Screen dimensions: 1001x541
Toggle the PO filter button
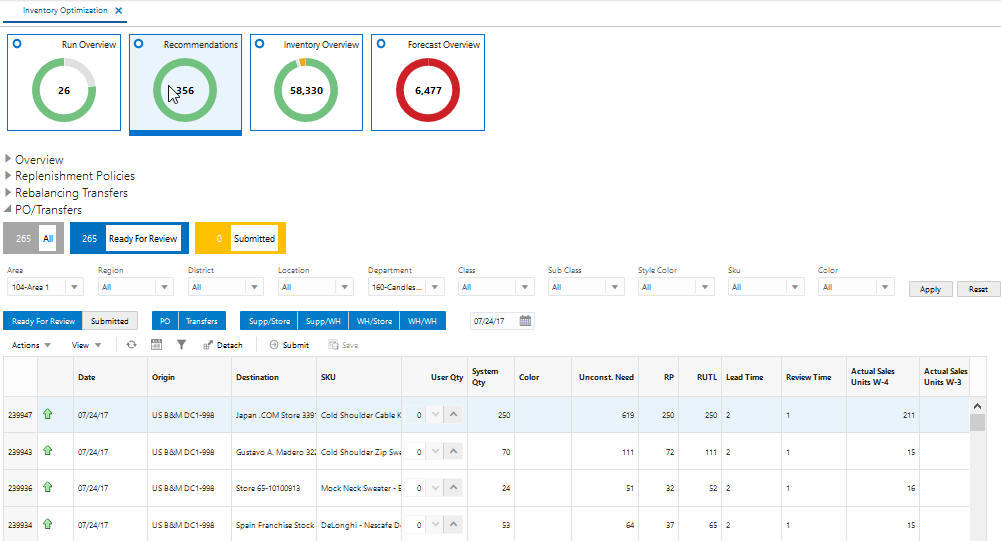click(x=165, y=321)
